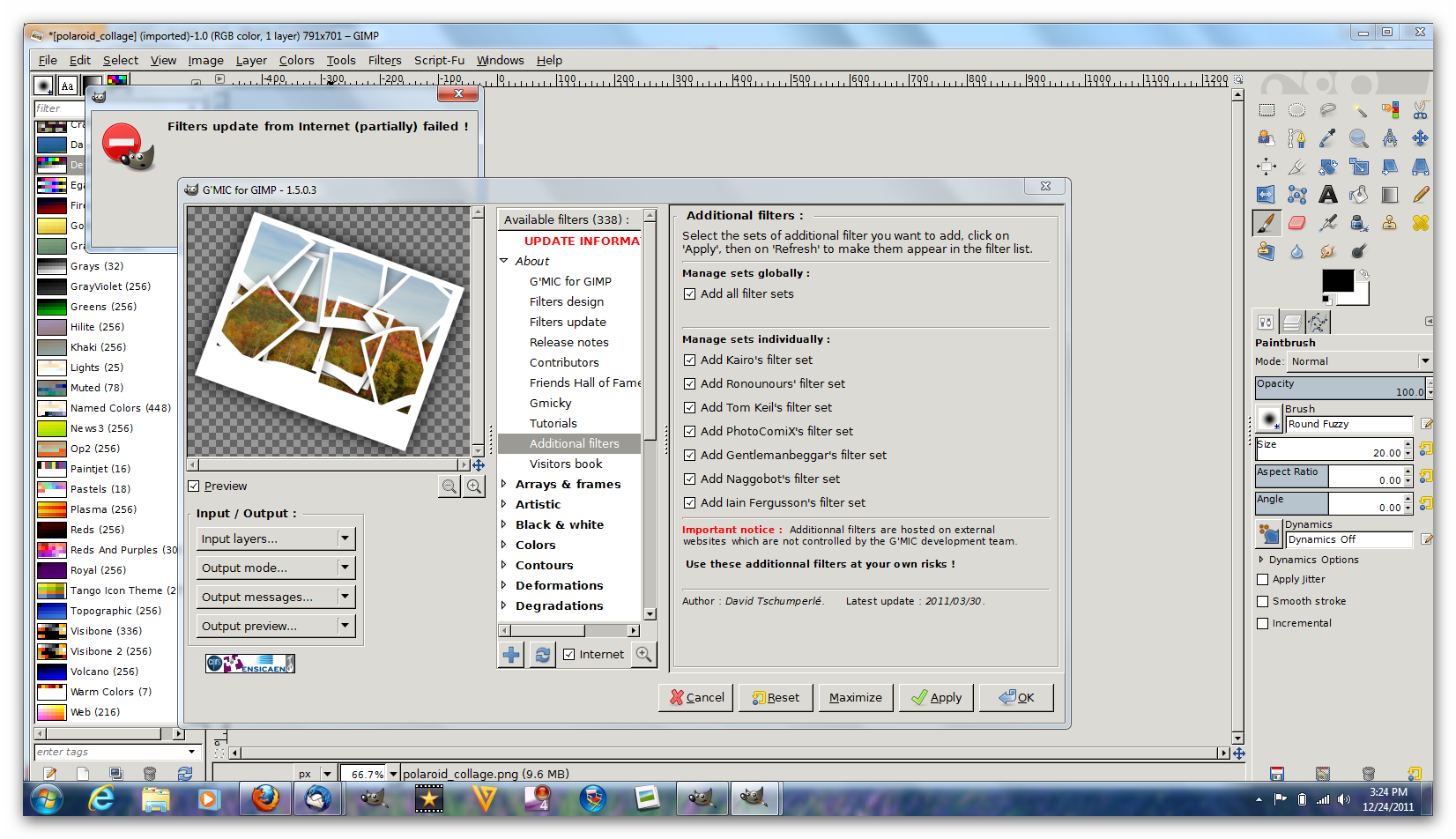Choose the Move tool in toolbox
This screenshot has width=1456, height=839.
click(x=1420, y=138)
